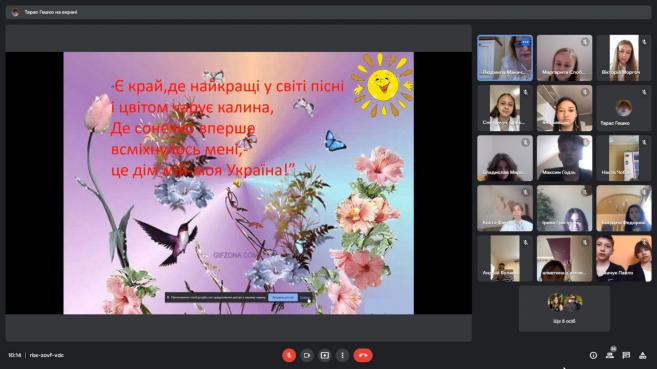Unmute the red microphone button
Viewport: 657px width, 369px height.
tap(289, 355)
